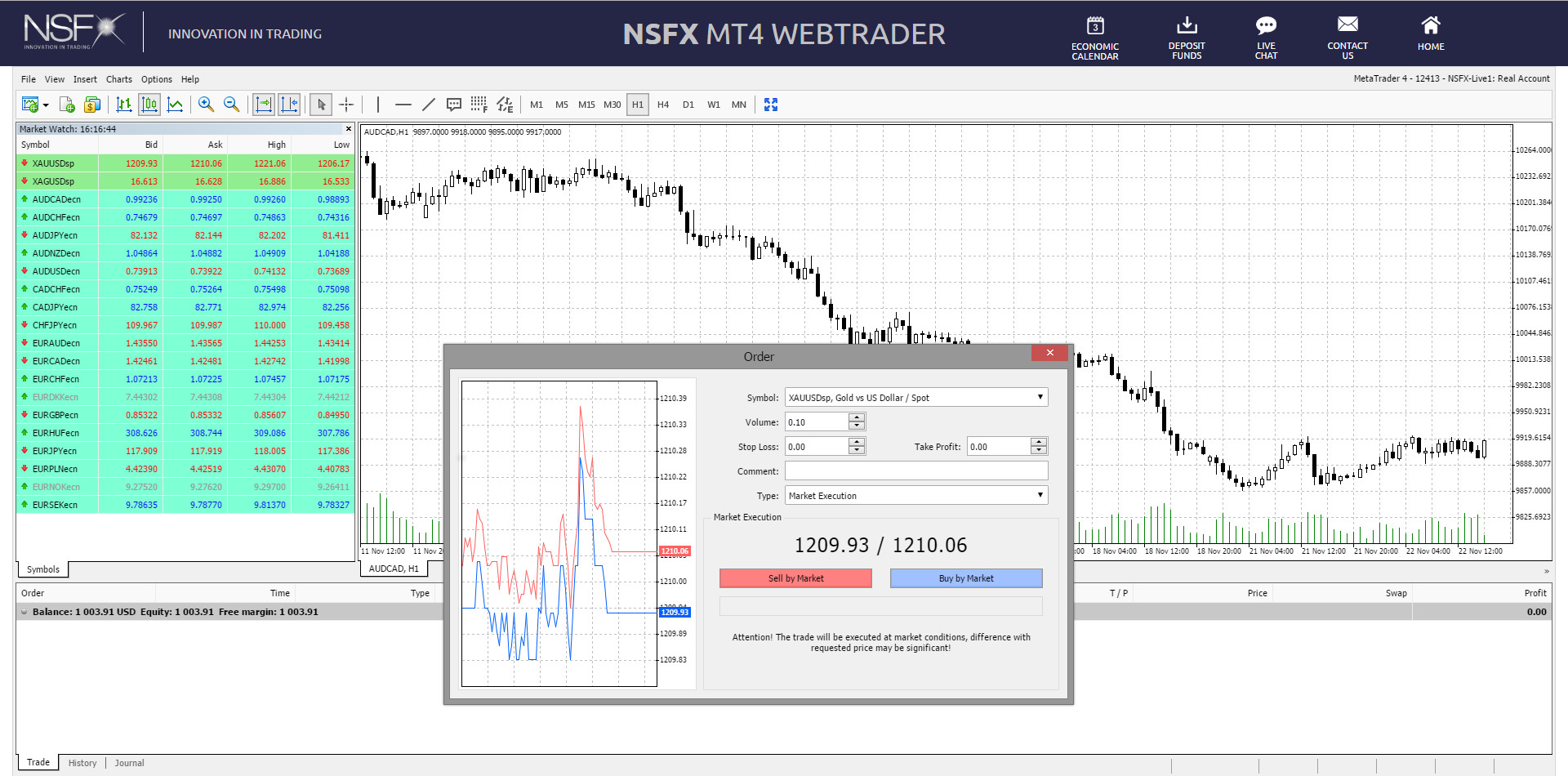Increase the Stop Loss value

(857, 442)
